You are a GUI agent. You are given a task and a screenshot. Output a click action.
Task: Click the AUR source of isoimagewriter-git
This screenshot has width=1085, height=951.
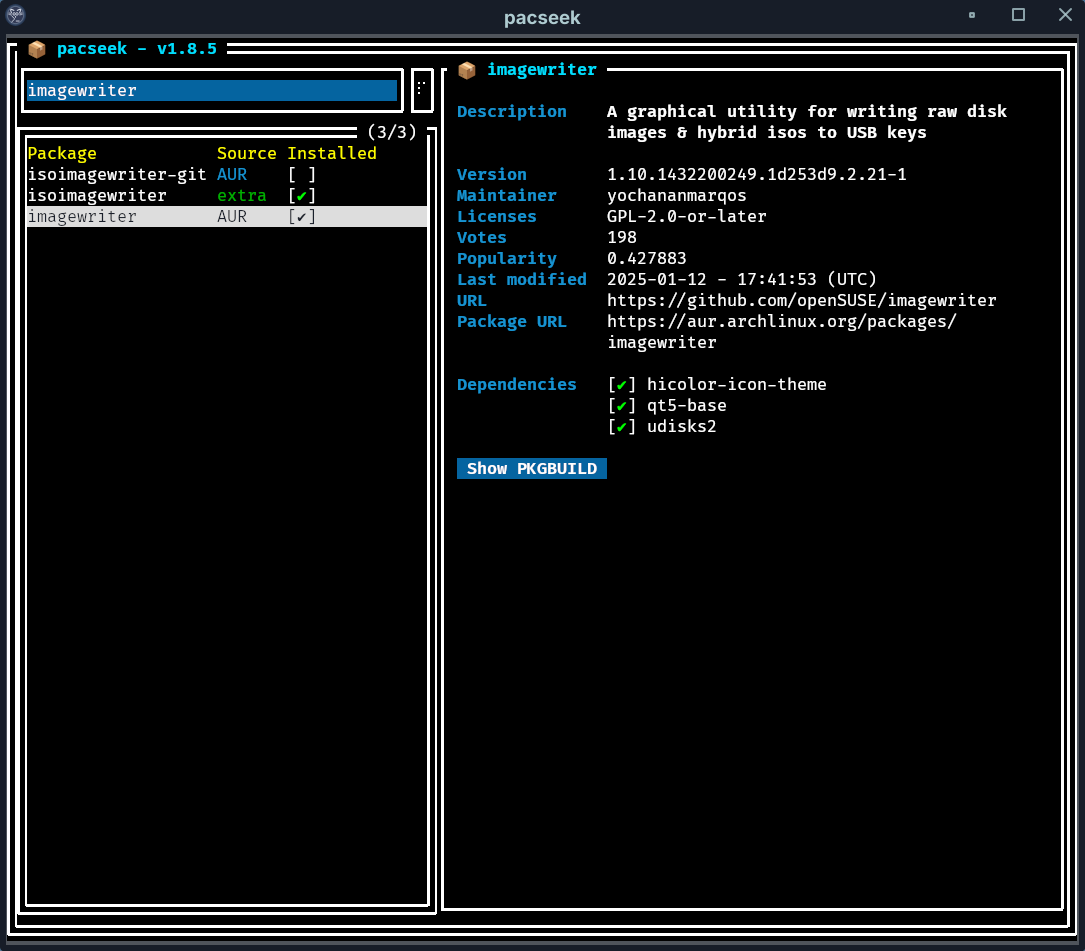click(232, 174)
